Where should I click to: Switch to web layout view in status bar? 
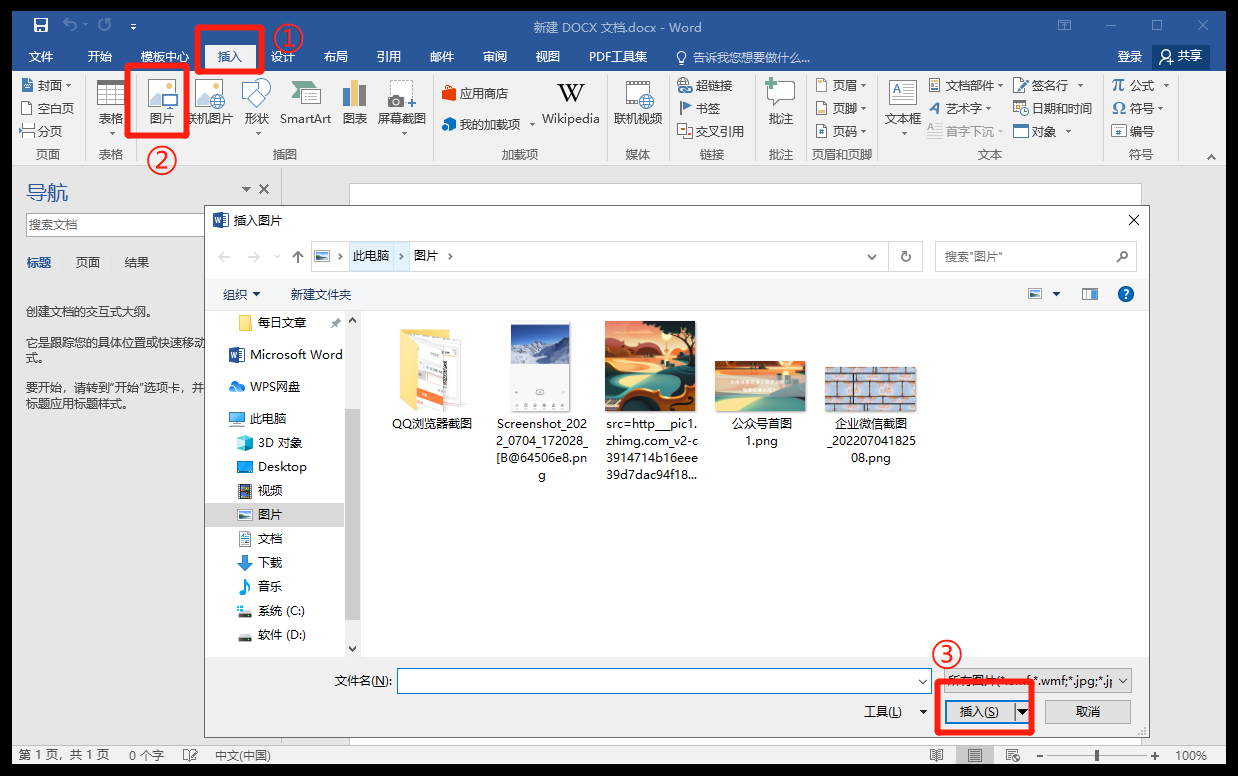tap(1015, 755)
